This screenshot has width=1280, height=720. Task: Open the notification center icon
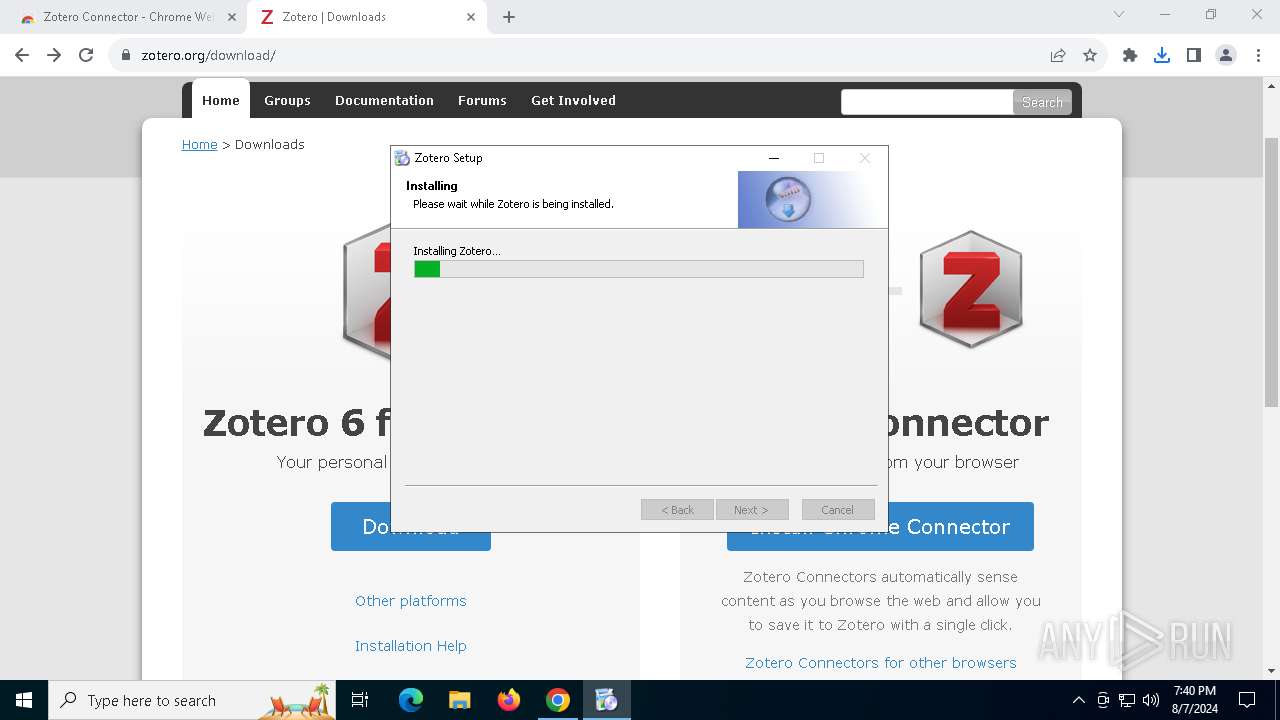[1247, 700]
